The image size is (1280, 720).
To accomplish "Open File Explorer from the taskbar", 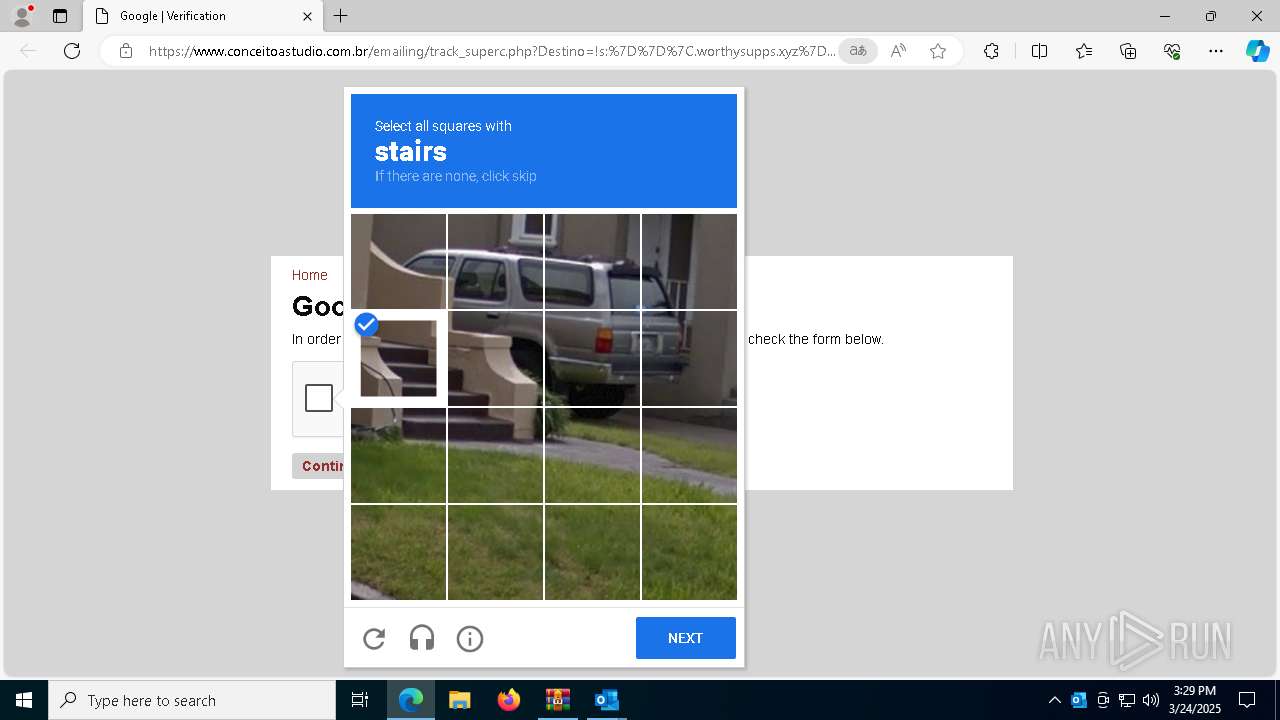I will 460,700.
